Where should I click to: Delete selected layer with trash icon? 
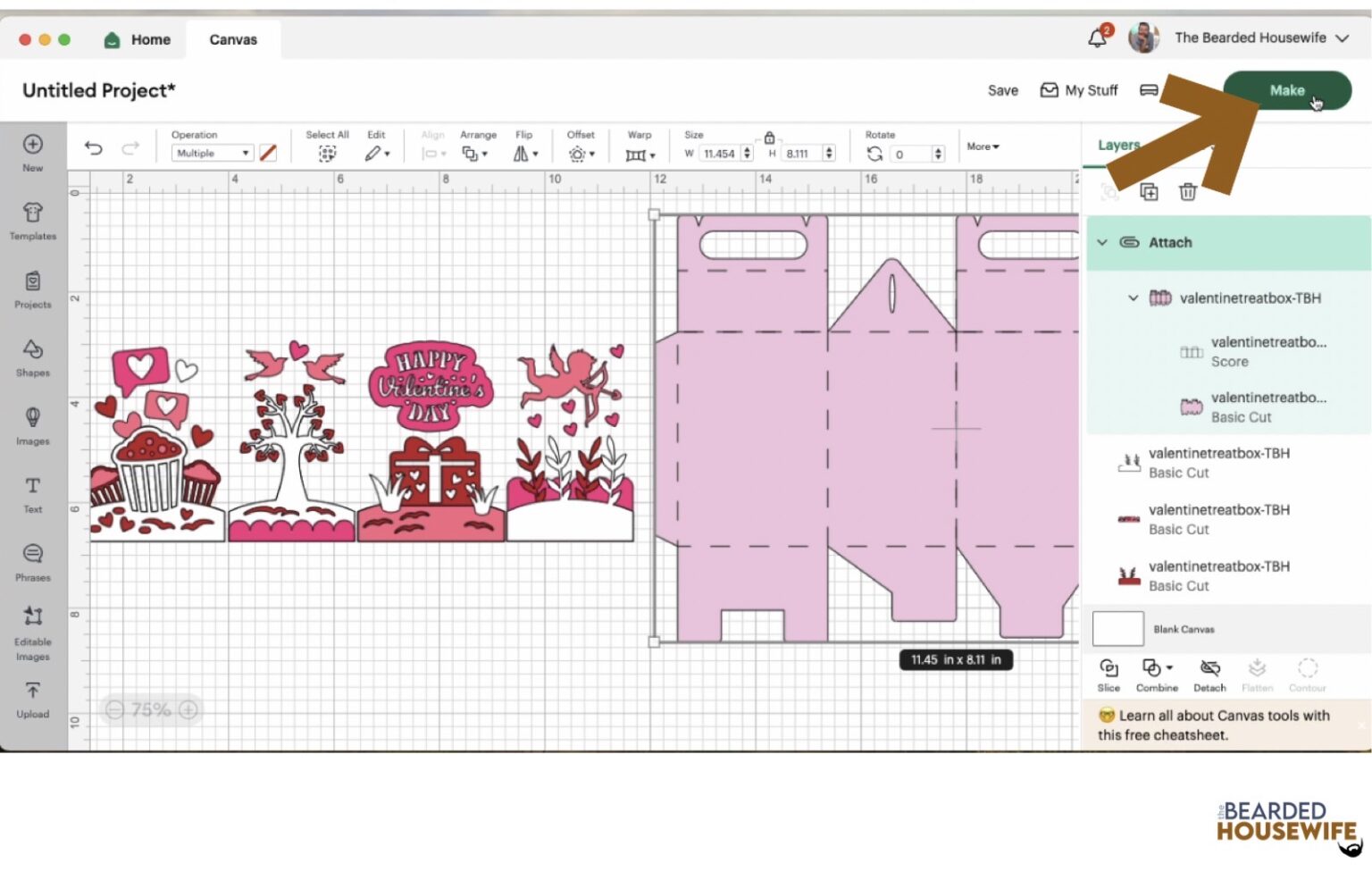click(1187, 192)
